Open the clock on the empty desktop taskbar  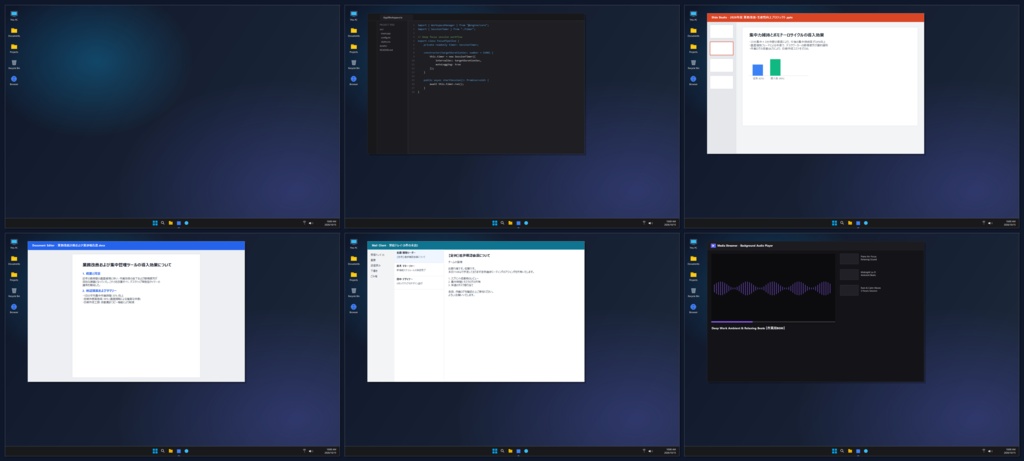point(331,223)
